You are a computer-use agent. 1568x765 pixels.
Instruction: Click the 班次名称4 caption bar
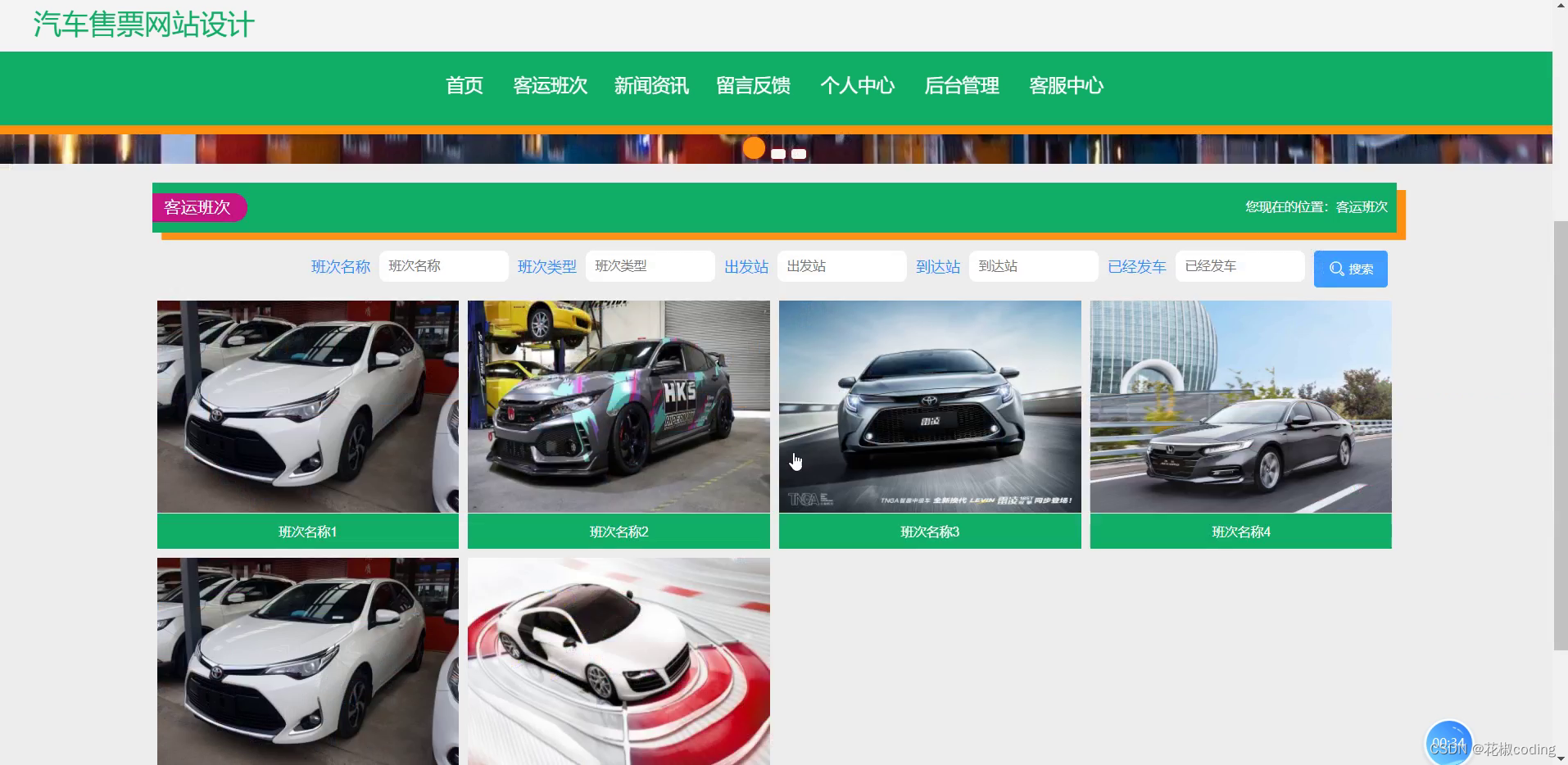(x=1240, y=532)
